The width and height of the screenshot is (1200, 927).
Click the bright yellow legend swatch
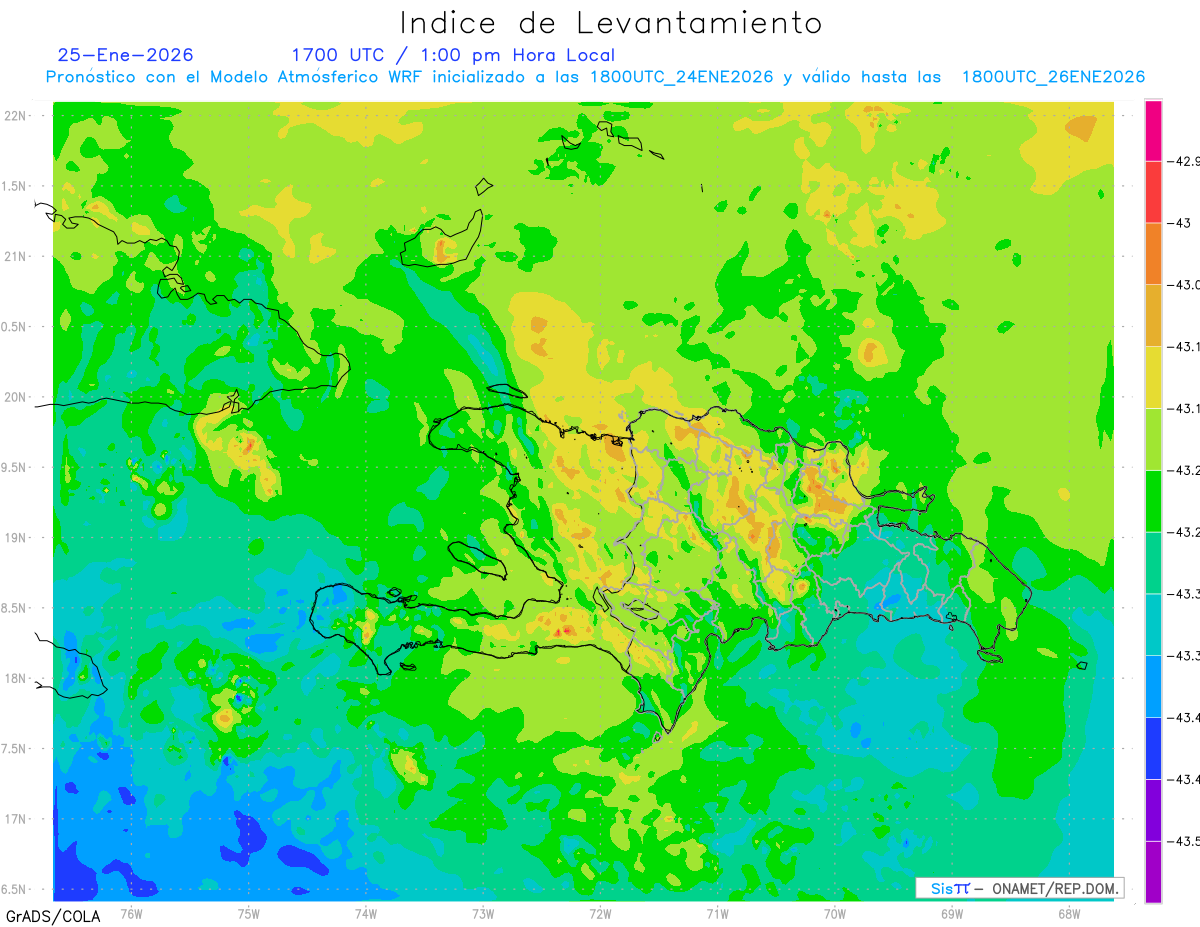tap(1153, 377)
